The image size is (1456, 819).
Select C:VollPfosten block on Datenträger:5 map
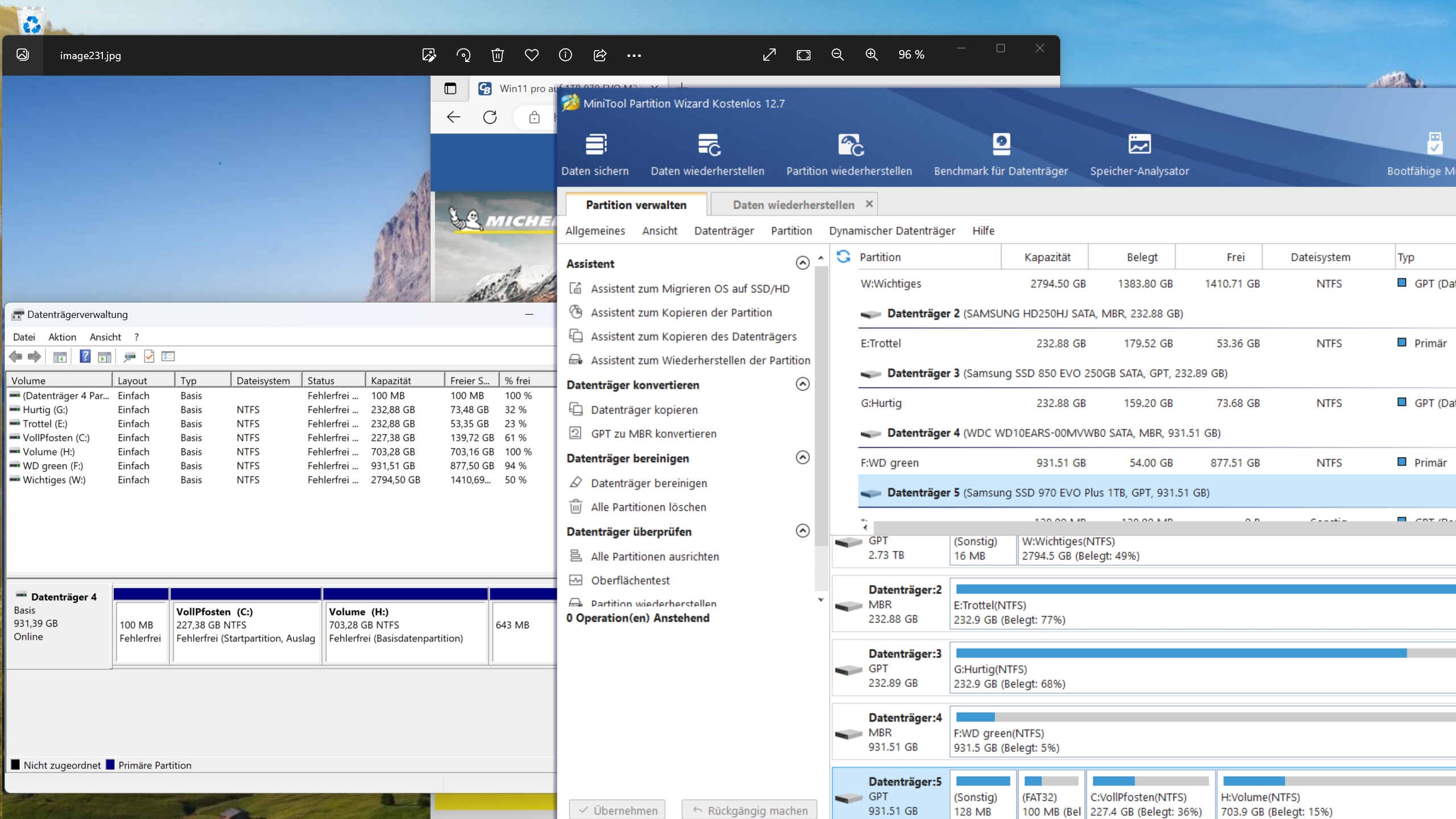pos(1150,795)
